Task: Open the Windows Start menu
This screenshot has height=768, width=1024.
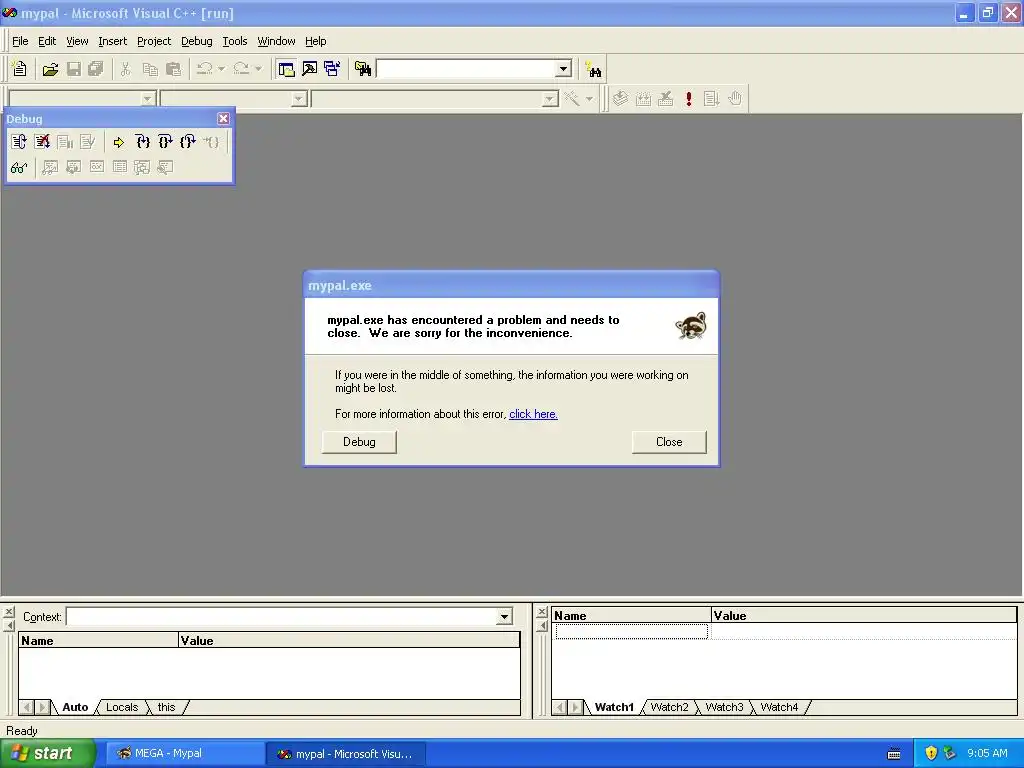Action: (x=48, y=754)
